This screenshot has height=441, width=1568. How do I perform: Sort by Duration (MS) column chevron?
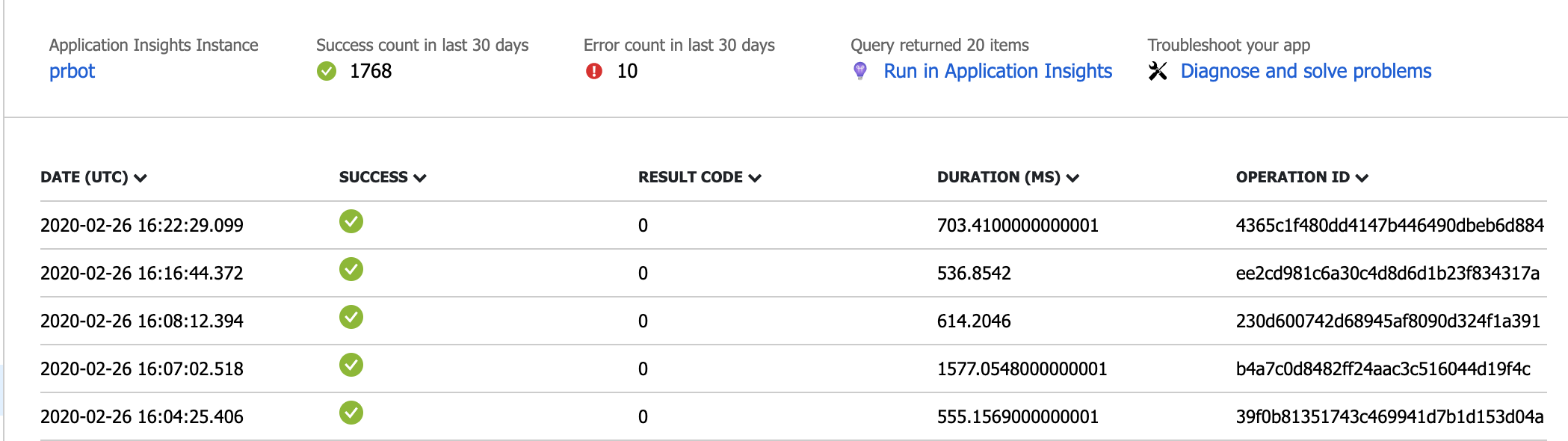pos(1072,178)
